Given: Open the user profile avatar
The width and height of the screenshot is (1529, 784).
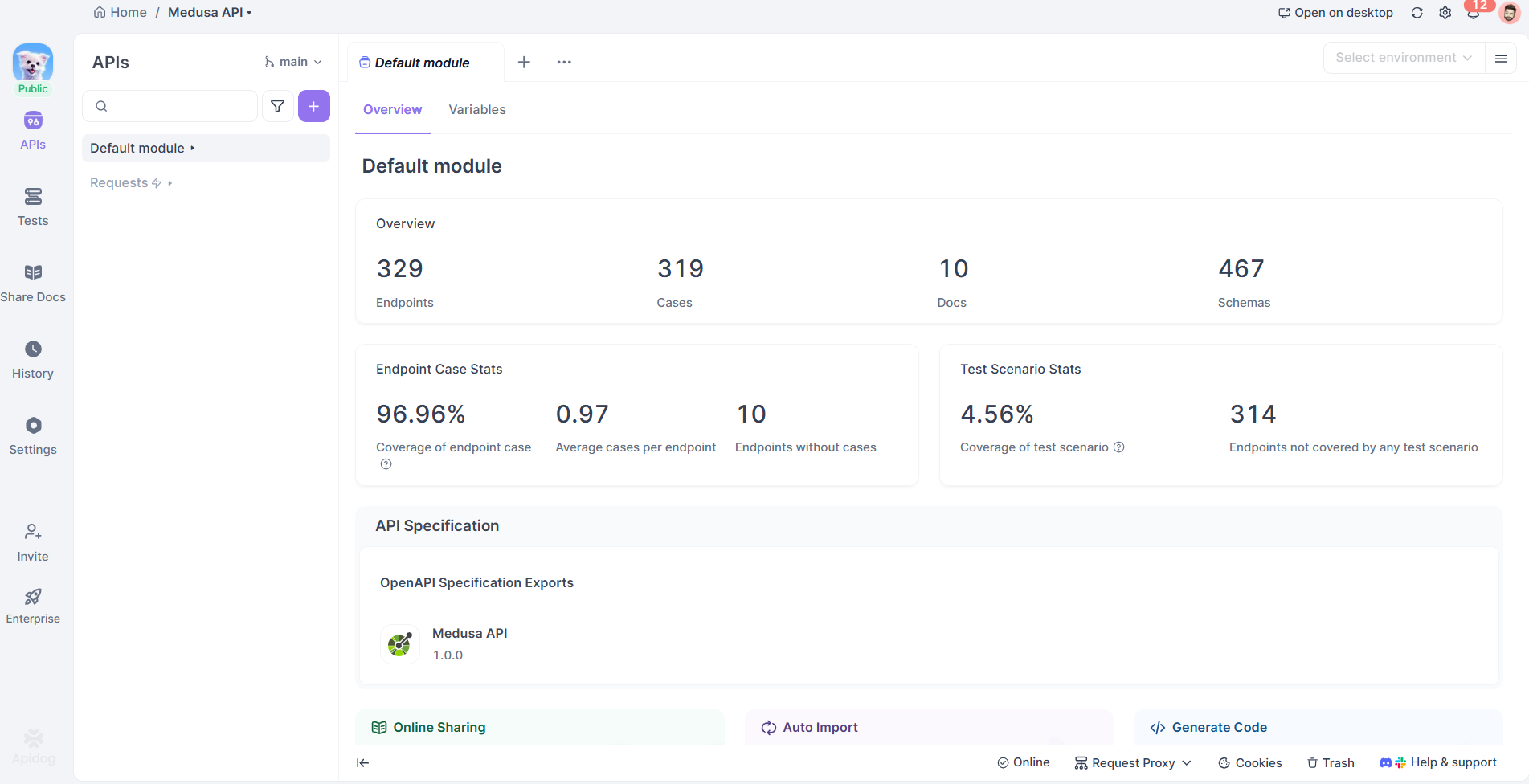Looking at the screenshot, I should [1510, 13].
